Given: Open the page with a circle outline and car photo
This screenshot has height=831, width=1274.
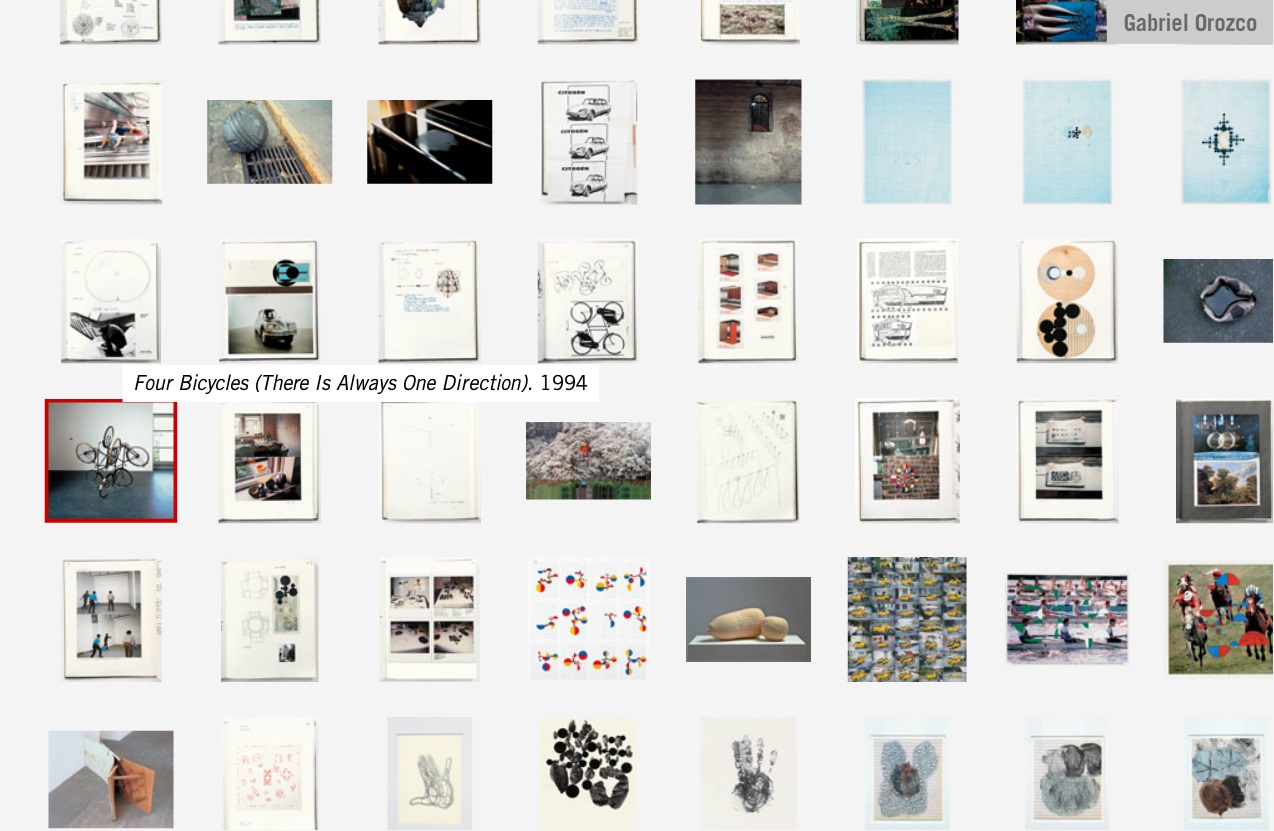Looking at the screenshot, I should pyautogui.click(x=111, y=300).
